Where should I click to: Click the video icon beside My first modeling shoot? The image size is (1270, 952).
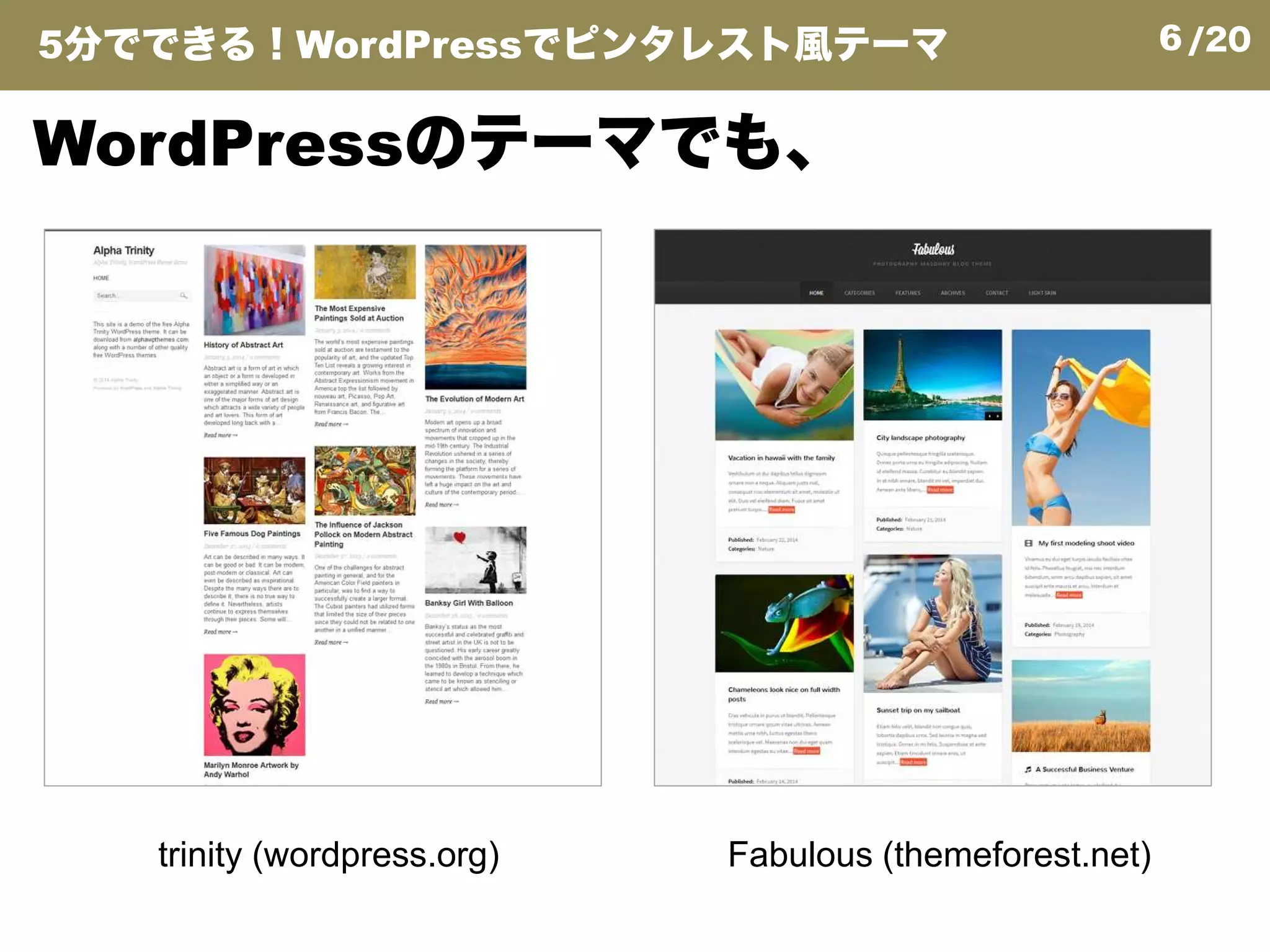pyautogui.click(x=1029, y=544)
